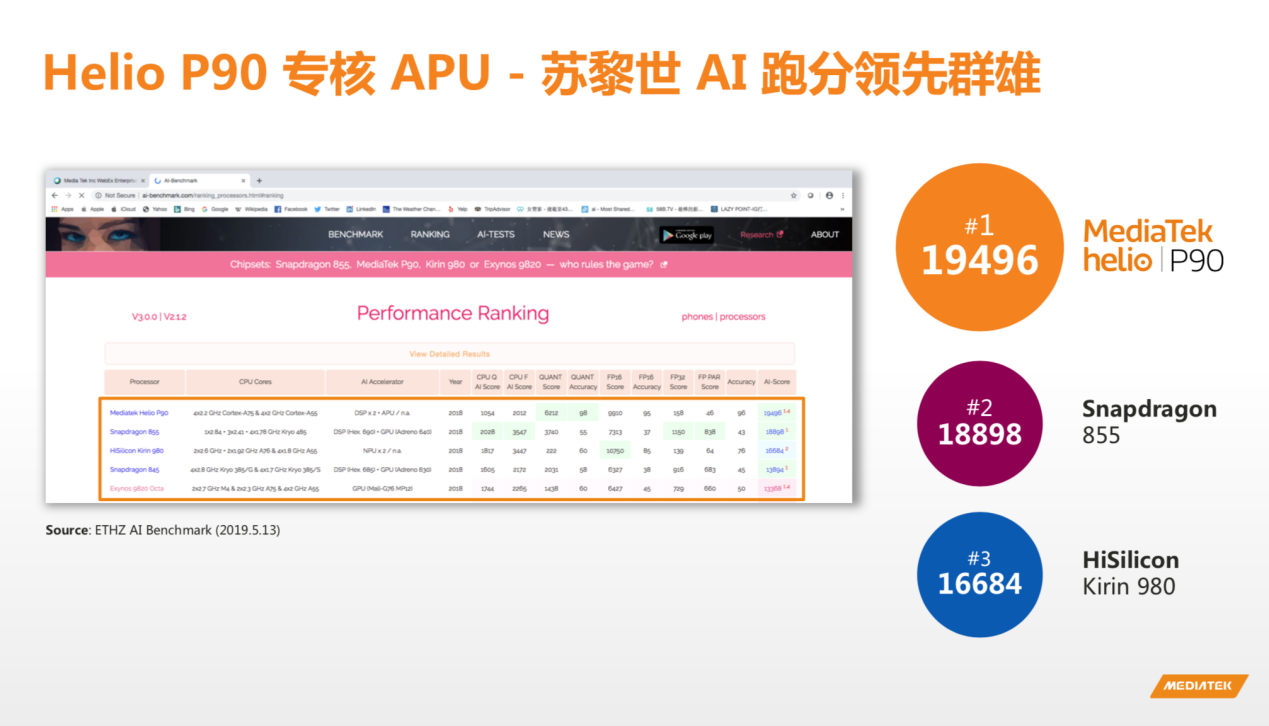1269x726 pixels.
Task: Open the Facebook bookmark
Action: pos(290,209)
